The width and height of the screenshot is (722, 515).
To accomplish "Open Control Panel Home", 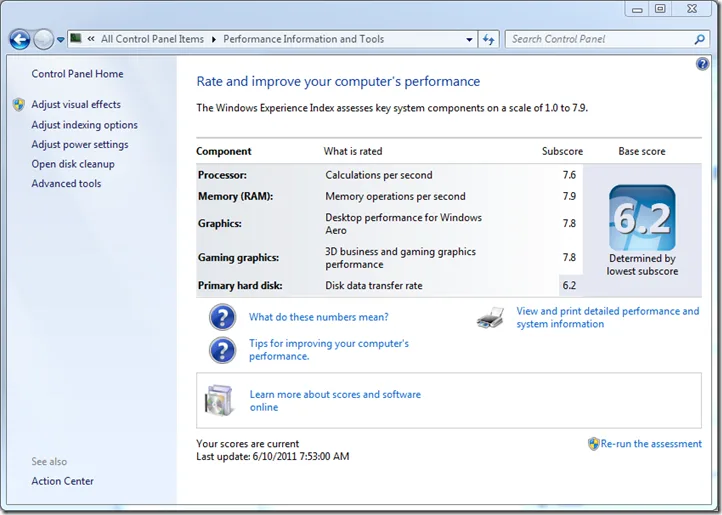I will (77, 74).
